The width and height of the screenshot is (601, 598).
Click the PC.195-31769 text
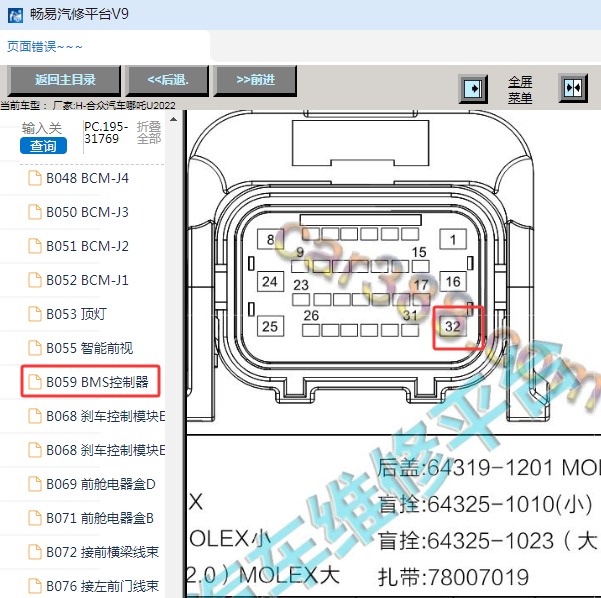[x=106, y=133]
